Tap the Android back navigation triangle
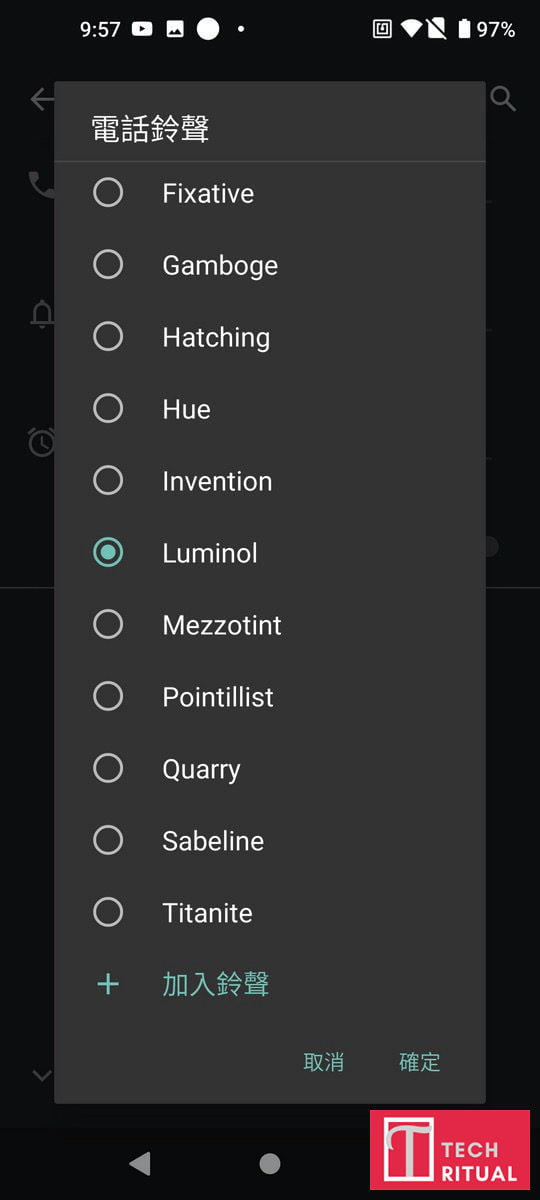540x1200 pixels. (140, 1163)
